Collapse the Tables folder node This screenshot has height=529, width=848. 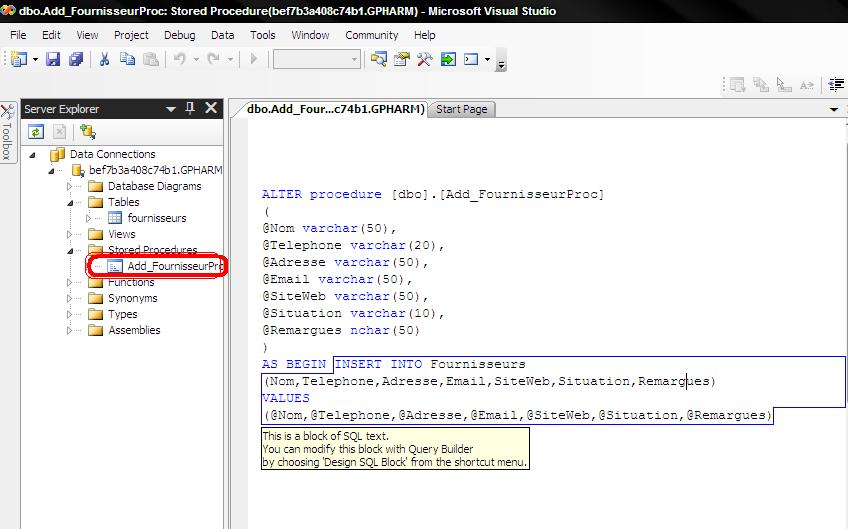70,203
